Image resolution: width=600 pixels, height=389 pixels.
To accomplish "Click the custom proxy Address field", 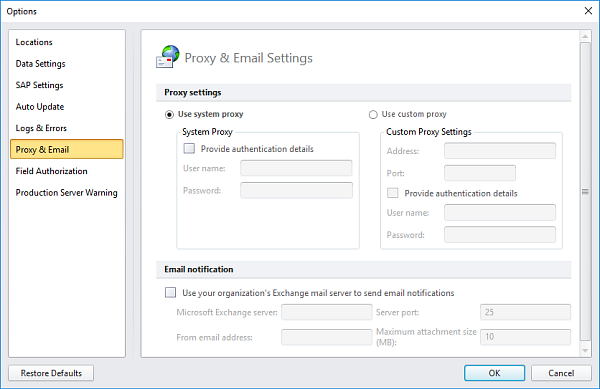I will (500, 151).
